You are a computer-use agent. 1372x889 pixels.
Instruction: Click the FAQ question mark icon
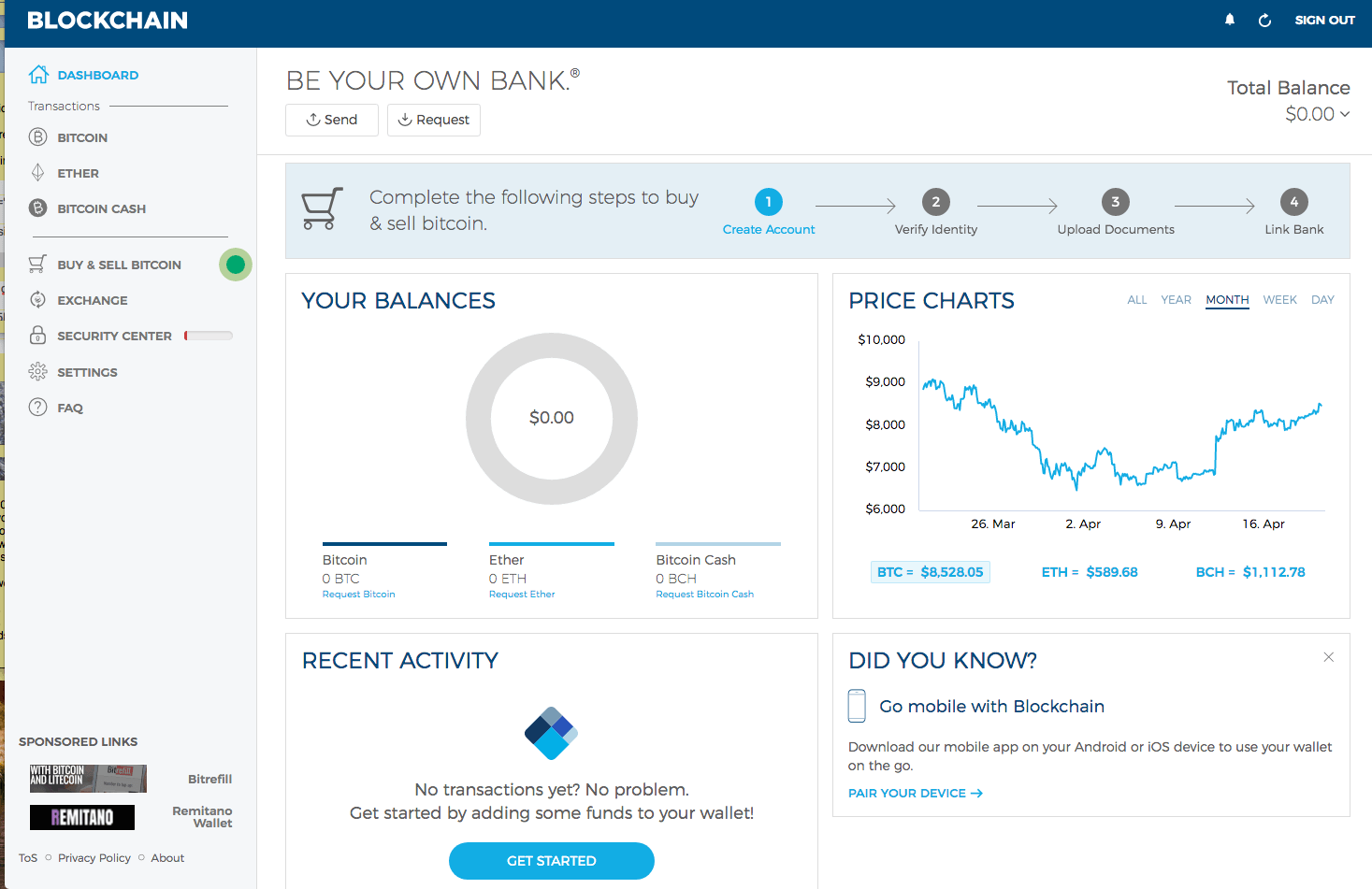(x=37, y=407)
